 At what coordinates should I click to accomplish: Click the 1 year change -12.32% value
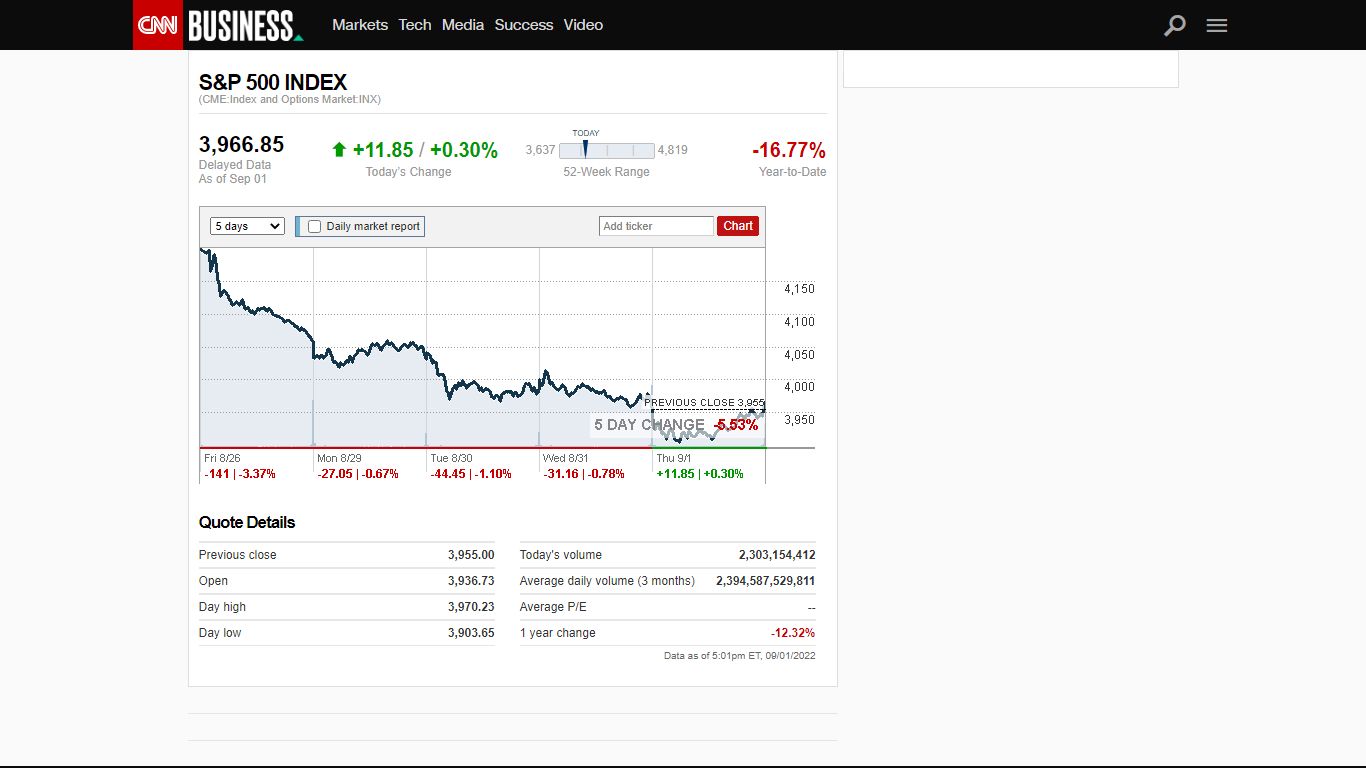(x=793, y=633)
